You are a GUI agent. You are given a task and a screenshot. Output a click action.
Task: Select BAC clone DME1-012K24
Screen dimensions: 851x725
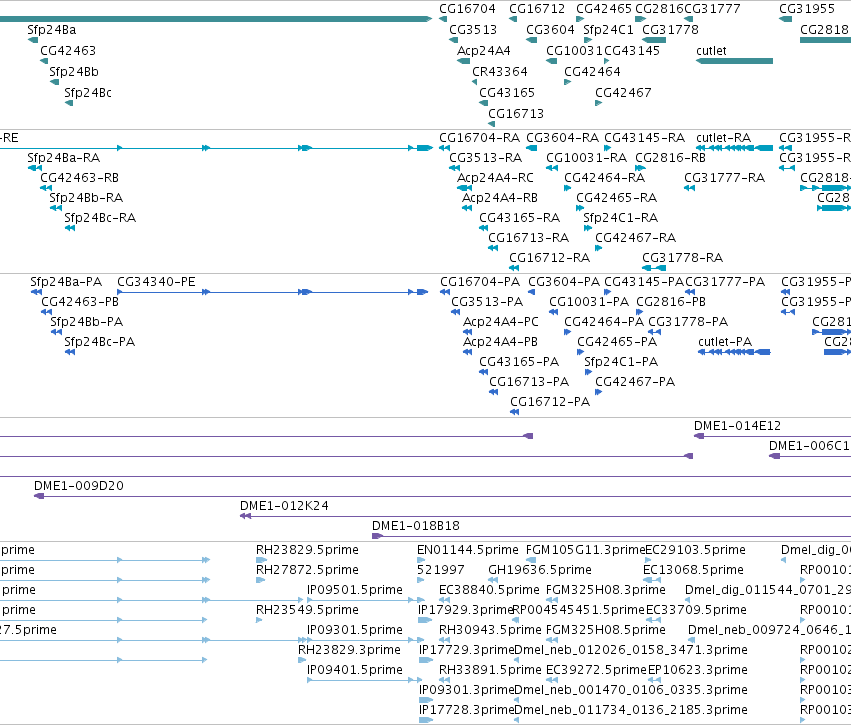pyautogui.click(x=284, y=506)
